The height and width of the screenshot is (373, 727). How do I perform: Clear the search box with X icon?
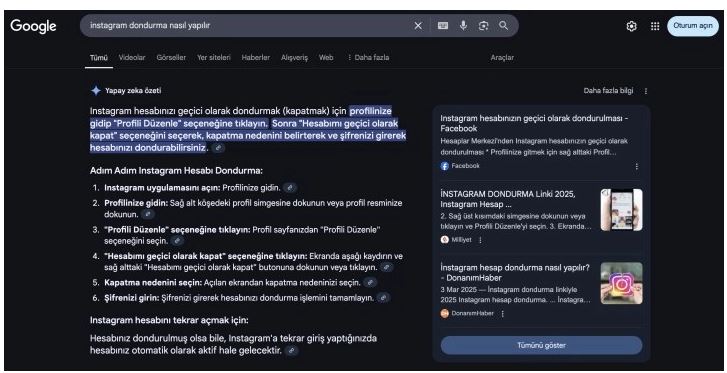pyautogui.click(x=418, y=26)
